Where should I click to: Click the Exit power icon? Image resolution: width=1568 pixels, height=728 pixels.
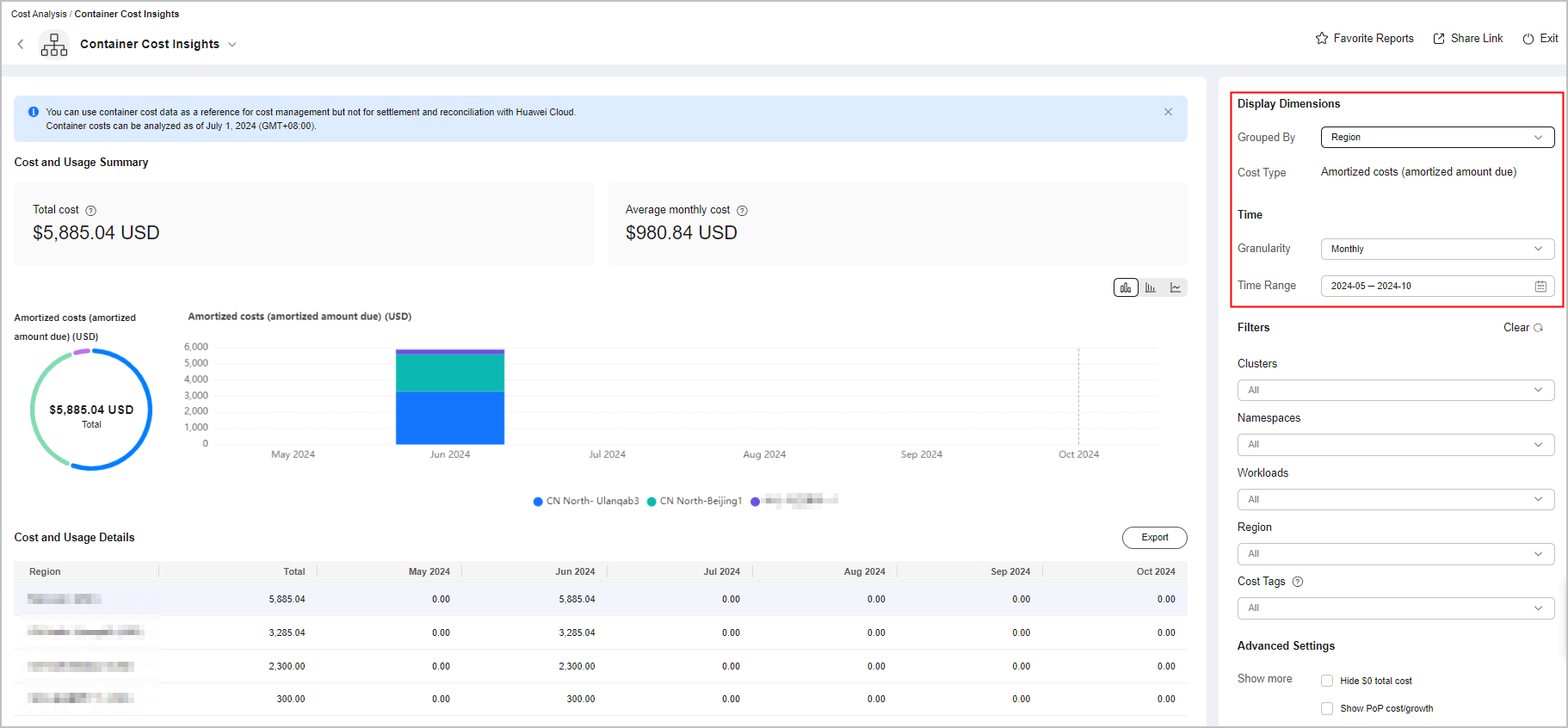tap(1528, 39)
